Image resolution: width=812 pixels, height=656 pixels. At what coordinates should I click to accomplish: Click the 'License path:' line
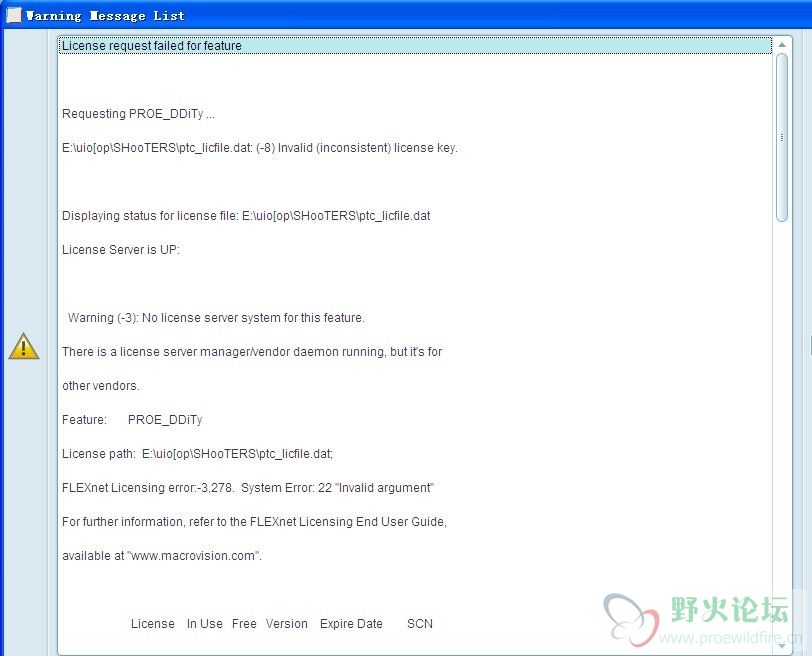point(197,454)
